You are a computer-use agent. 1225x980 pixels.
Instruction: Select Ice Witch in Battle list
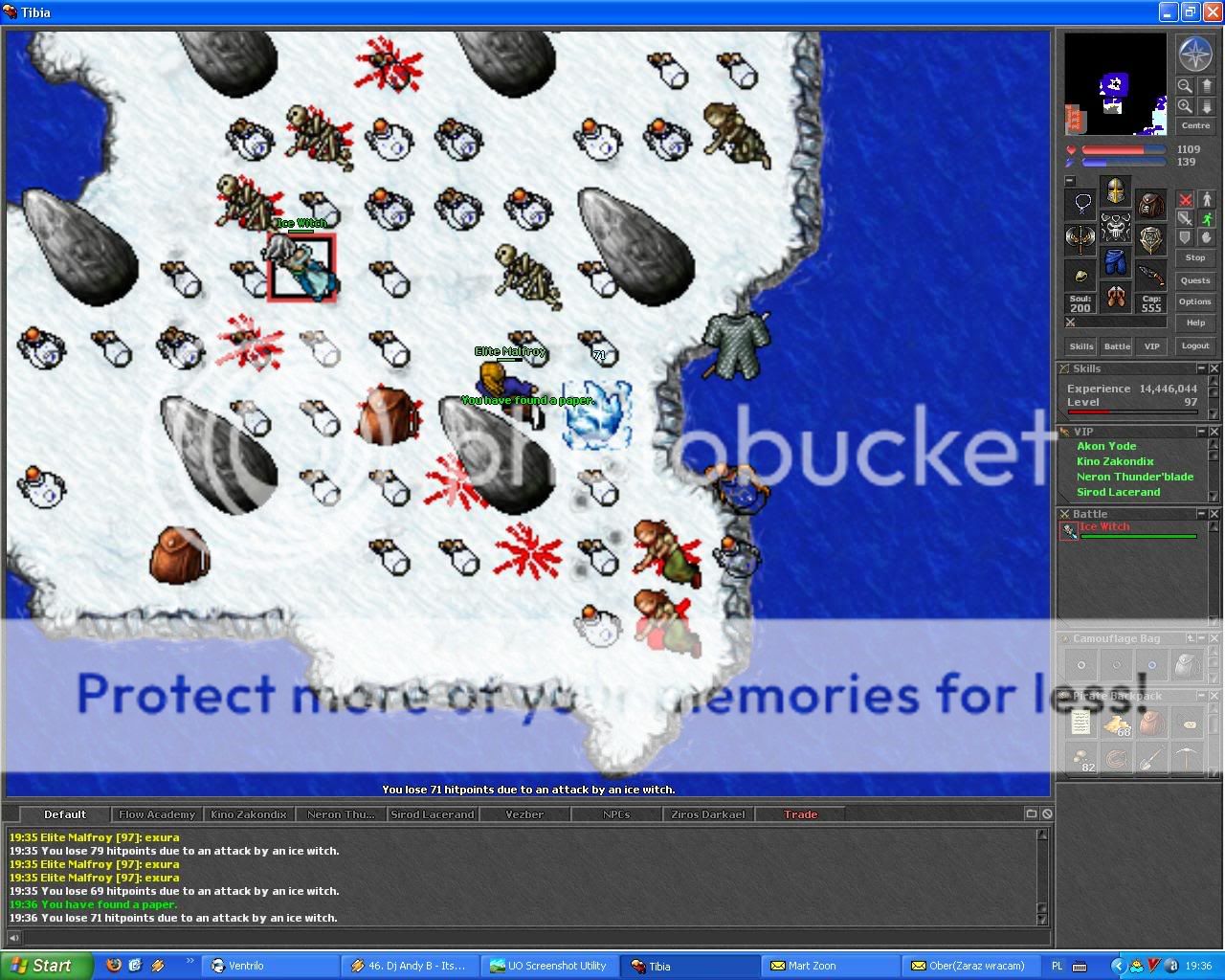click(x=1129, y=530)
